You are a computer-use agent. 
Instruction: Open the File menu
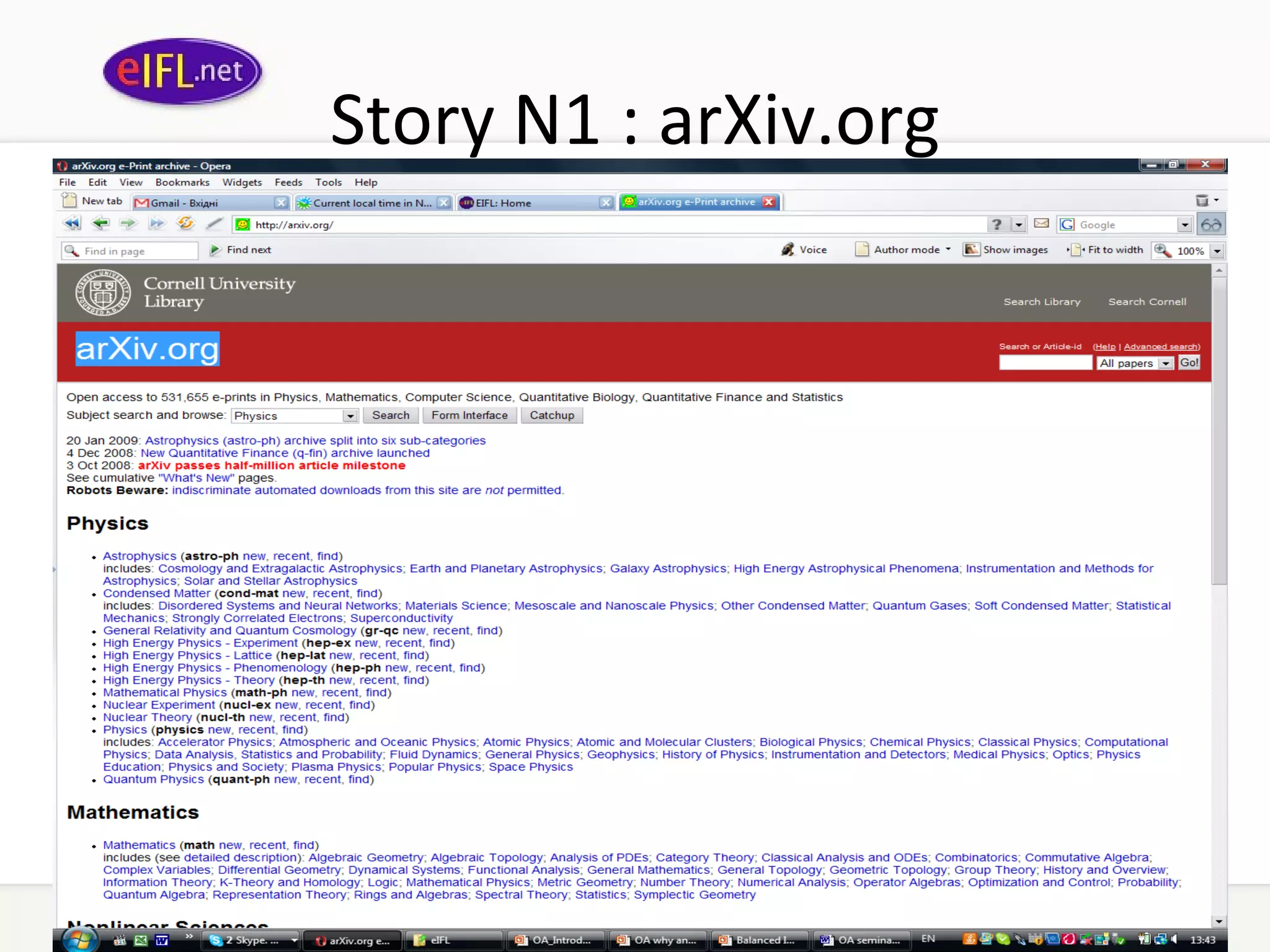tap(68, 182)
